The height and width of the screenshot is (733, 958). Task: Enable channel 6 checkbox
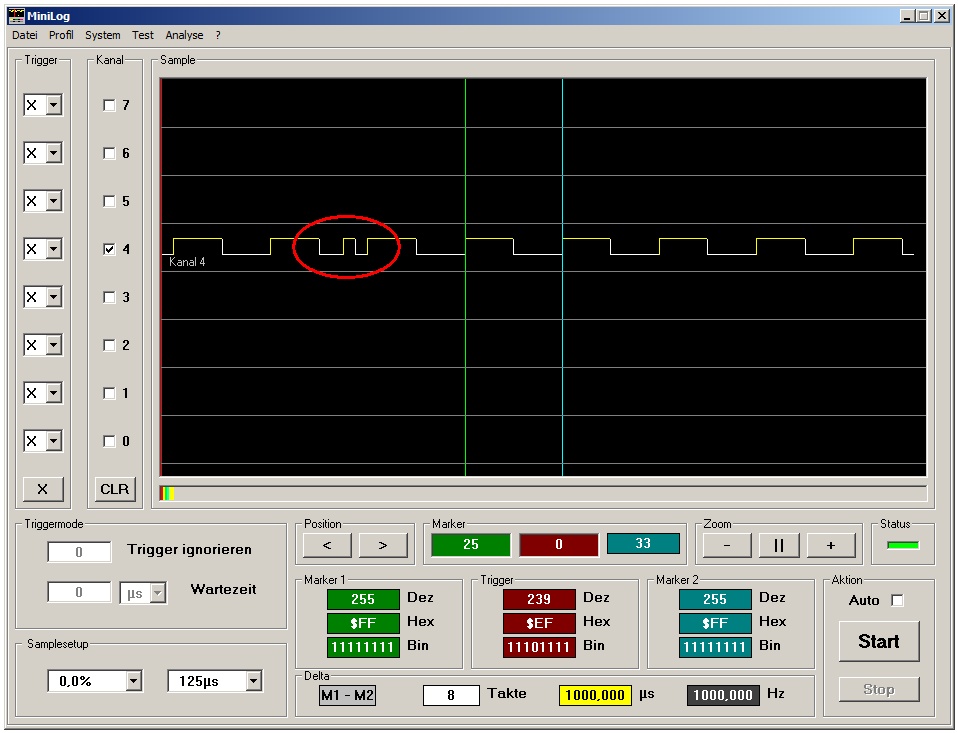pos(109,153)
